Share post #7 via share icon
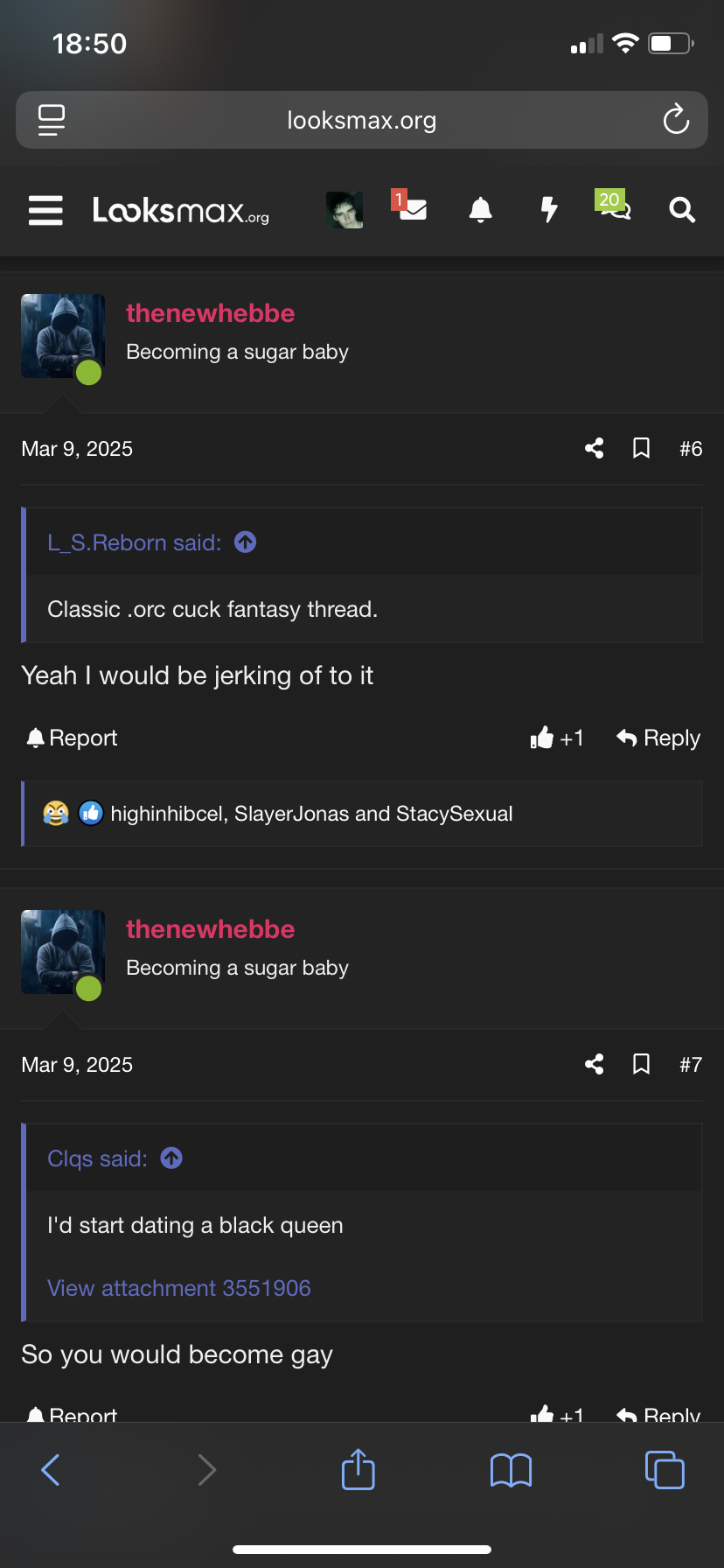724x1568 pixels. (595, 1065)
